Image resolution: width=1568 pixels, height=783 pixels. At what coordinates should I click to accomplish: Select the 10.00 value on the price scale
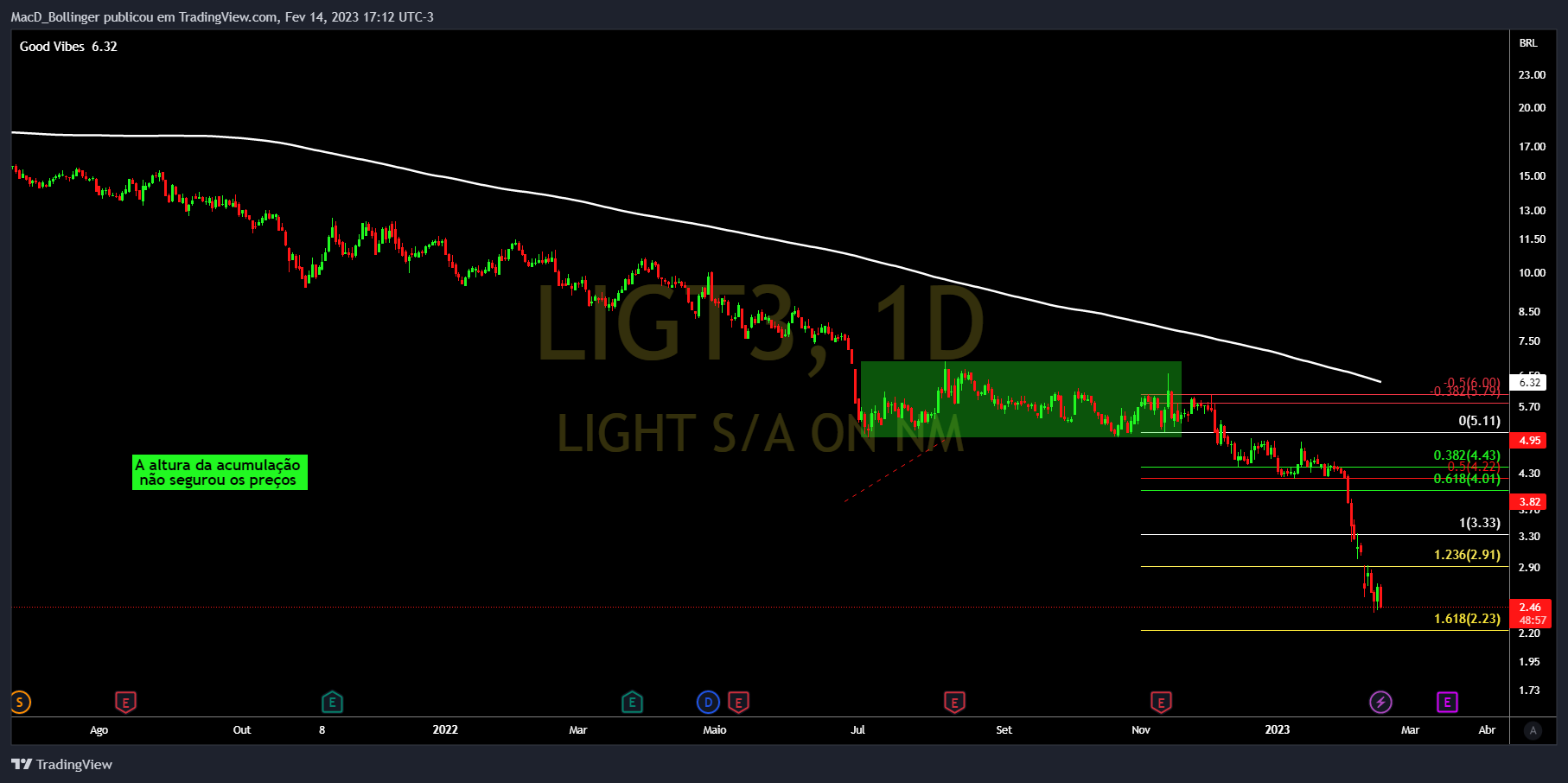[1532, 273]
